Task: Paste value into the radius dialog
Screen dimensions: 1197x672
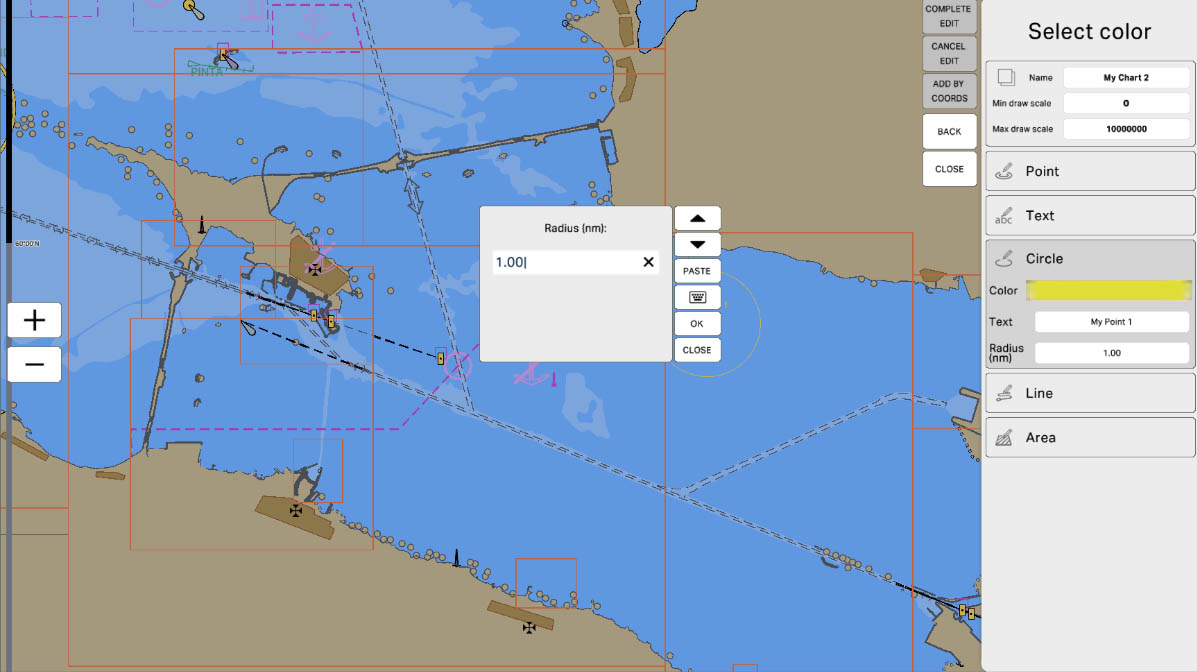Action: click(x=697, y=271)
